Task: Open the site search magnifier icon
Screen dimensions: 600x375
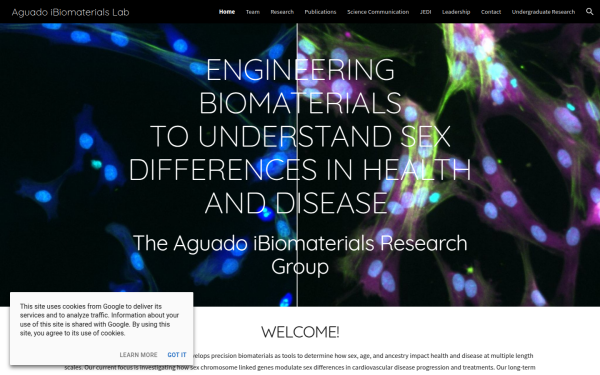Action: pyautogui.click(x=589, y=12)
